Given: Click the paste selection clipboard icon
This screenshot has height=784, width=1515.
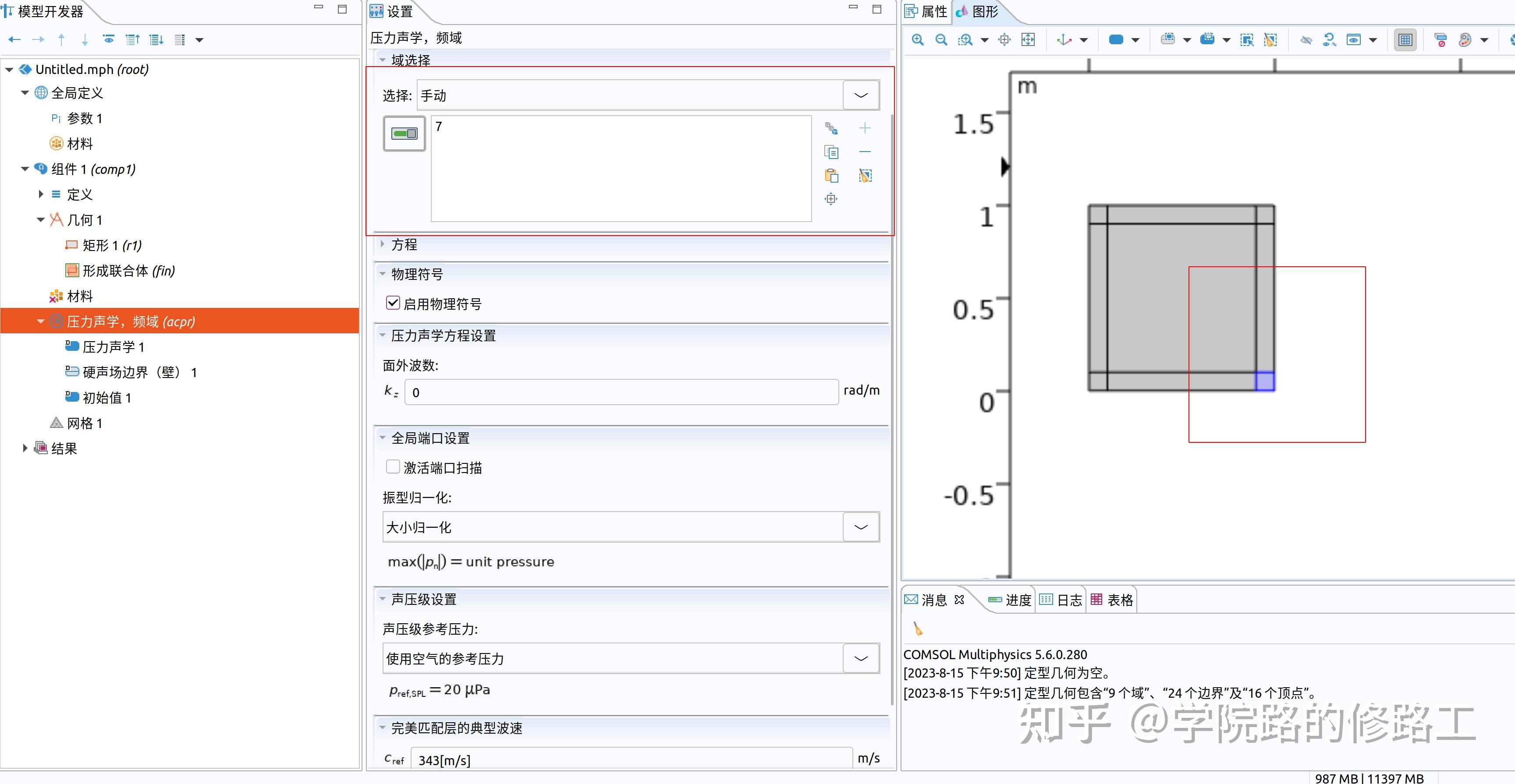Looking at the screenshot, I should pyautogui.click(x=831, y=176).
